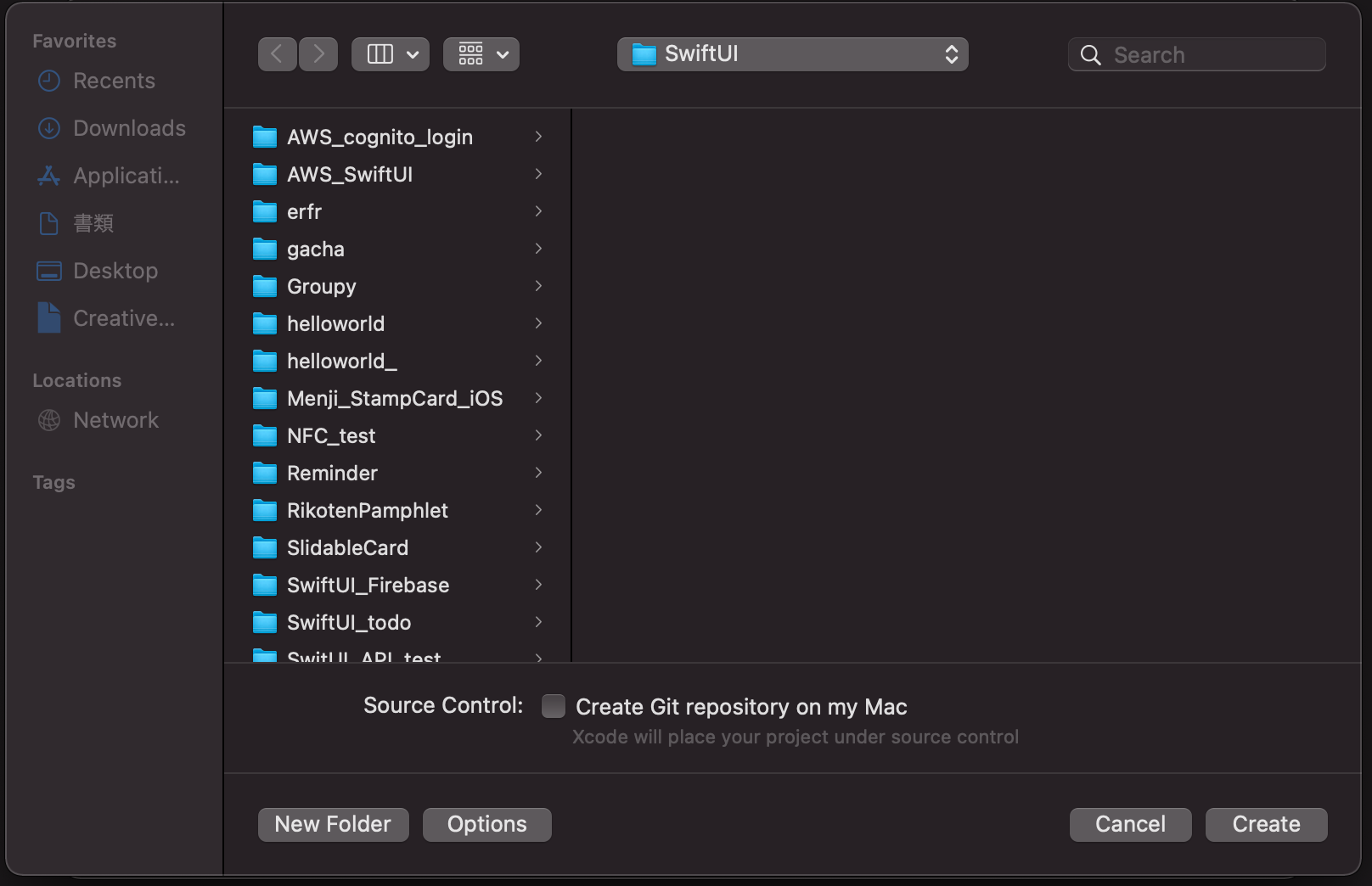The image size is (1372, 886).
Task: Click the Desktop icon in sidebar
Action: coord(49,271)
